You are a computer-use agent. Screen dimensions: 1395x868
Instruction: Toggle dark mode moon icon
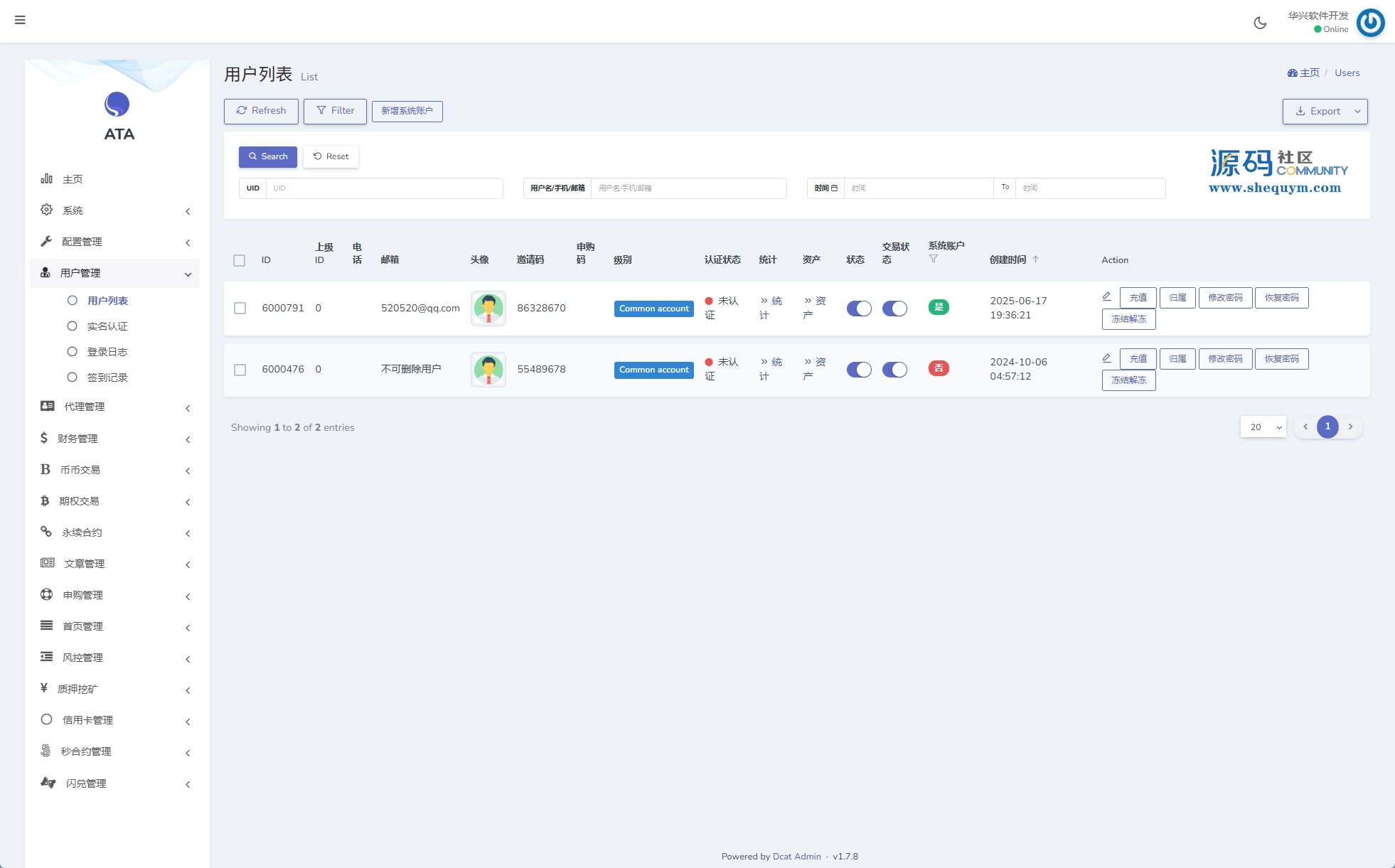(1260, 23)
